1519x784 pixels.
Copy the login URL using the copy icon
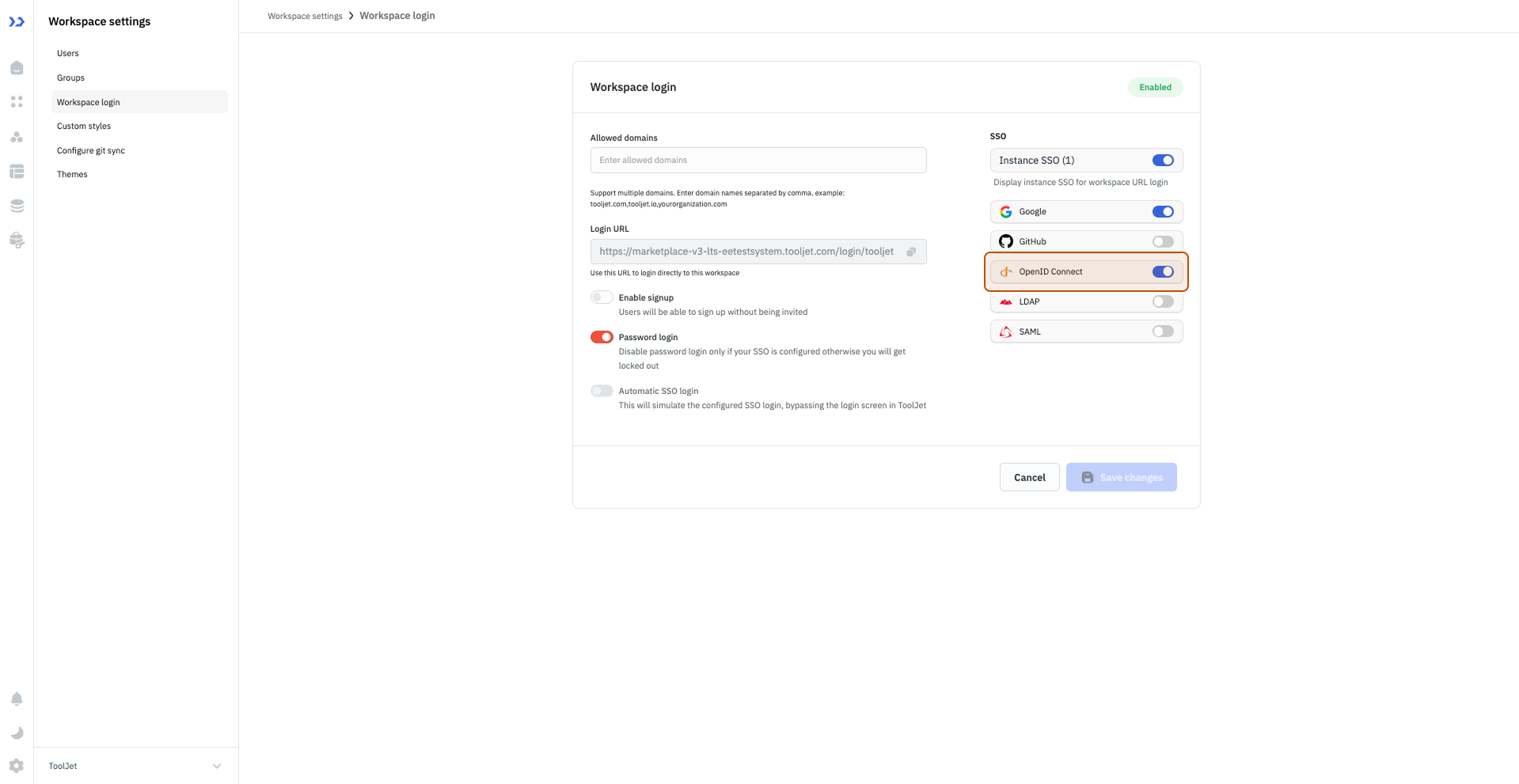pos(912,251)
